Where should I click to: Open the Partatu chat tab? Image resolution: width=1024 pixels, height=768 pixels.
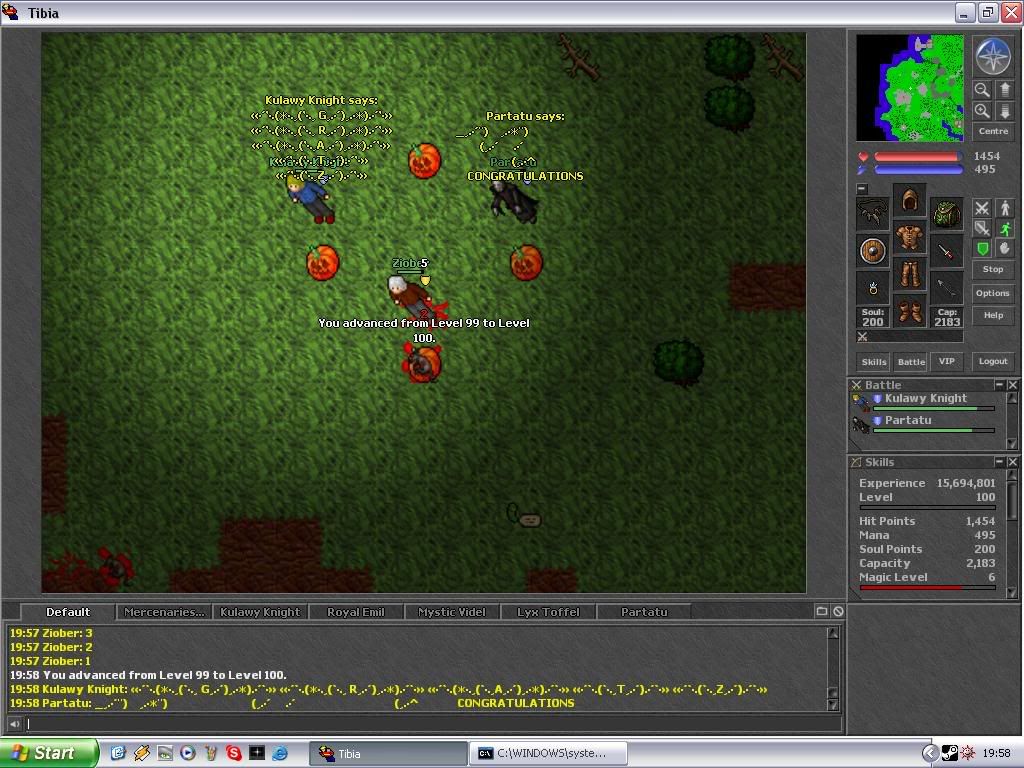pos(644,612)
